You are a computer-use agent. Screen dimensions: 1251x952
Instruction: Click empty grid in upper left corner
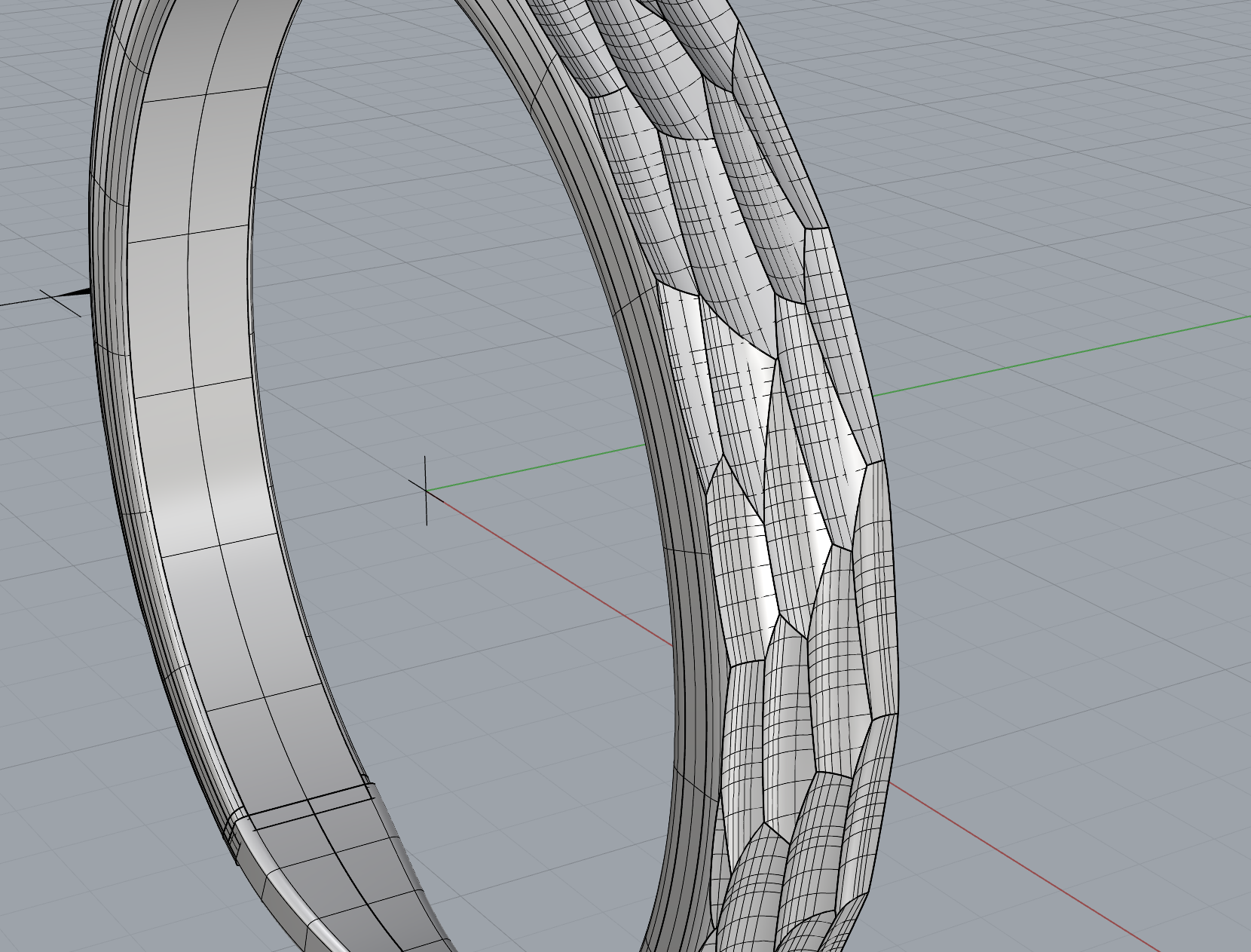38,113
